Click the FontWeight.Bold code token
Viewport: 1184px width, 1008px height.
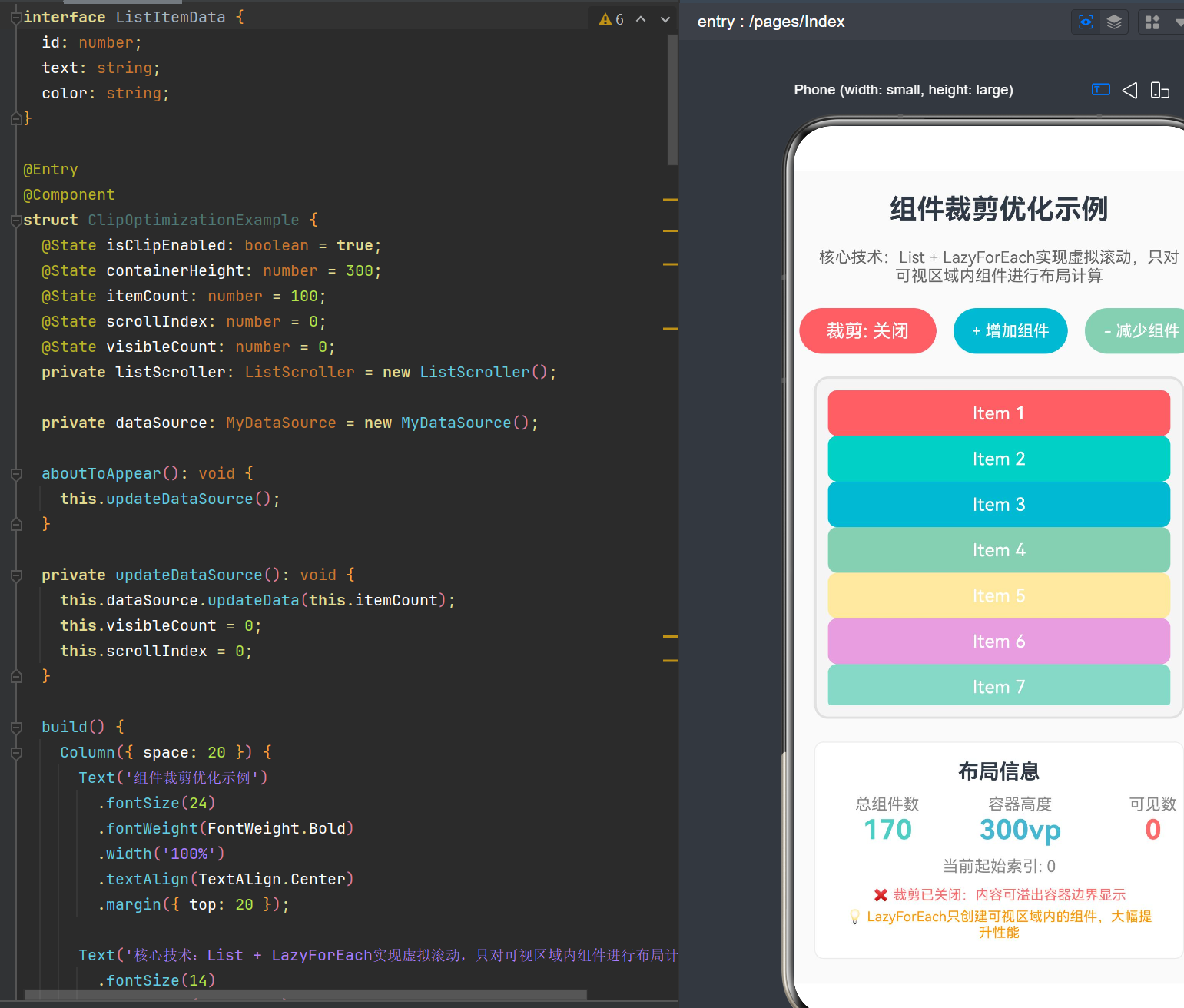click(x=276, y=828)
